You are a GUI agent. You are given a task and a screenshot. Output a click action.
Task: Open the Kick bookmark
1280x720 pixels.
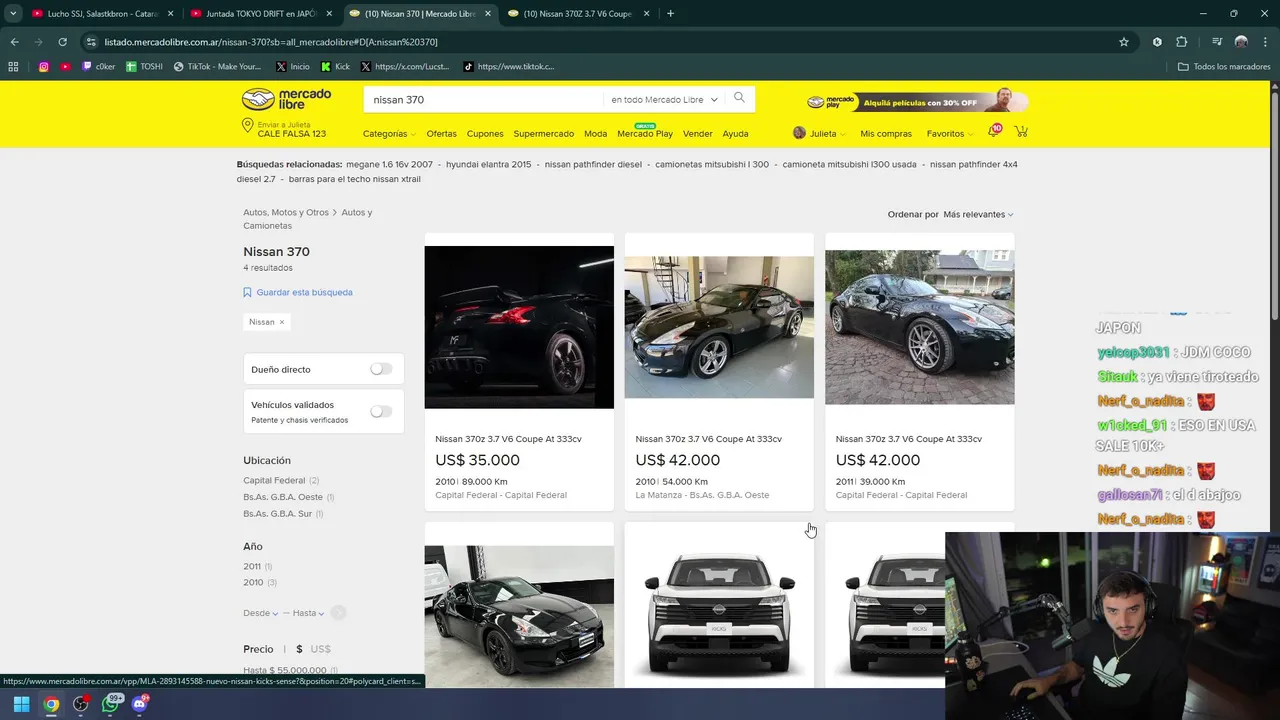point(335,67)
